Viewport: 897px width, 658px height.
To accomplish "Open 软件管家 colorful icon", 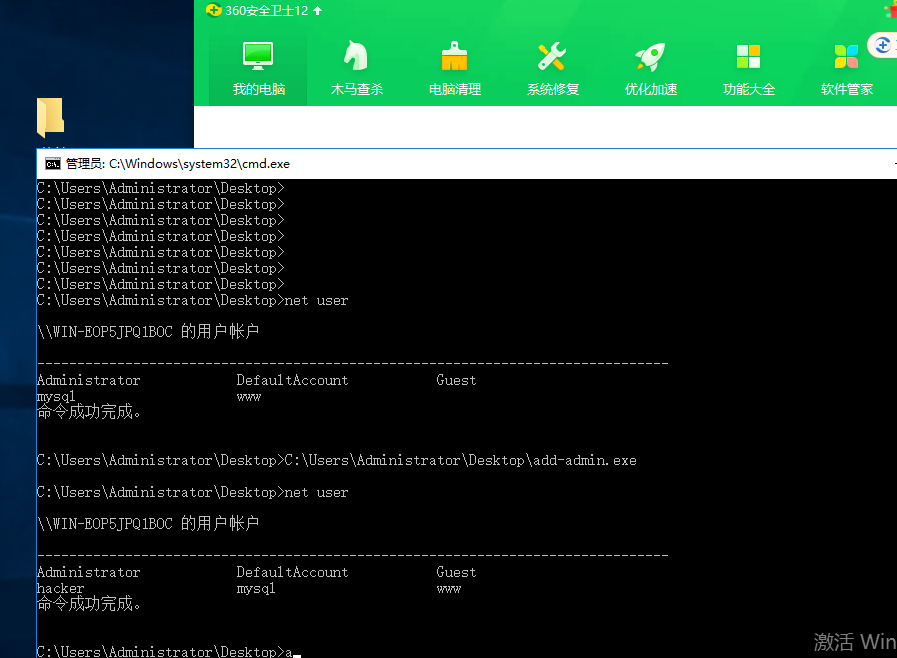I will [846, 56].
